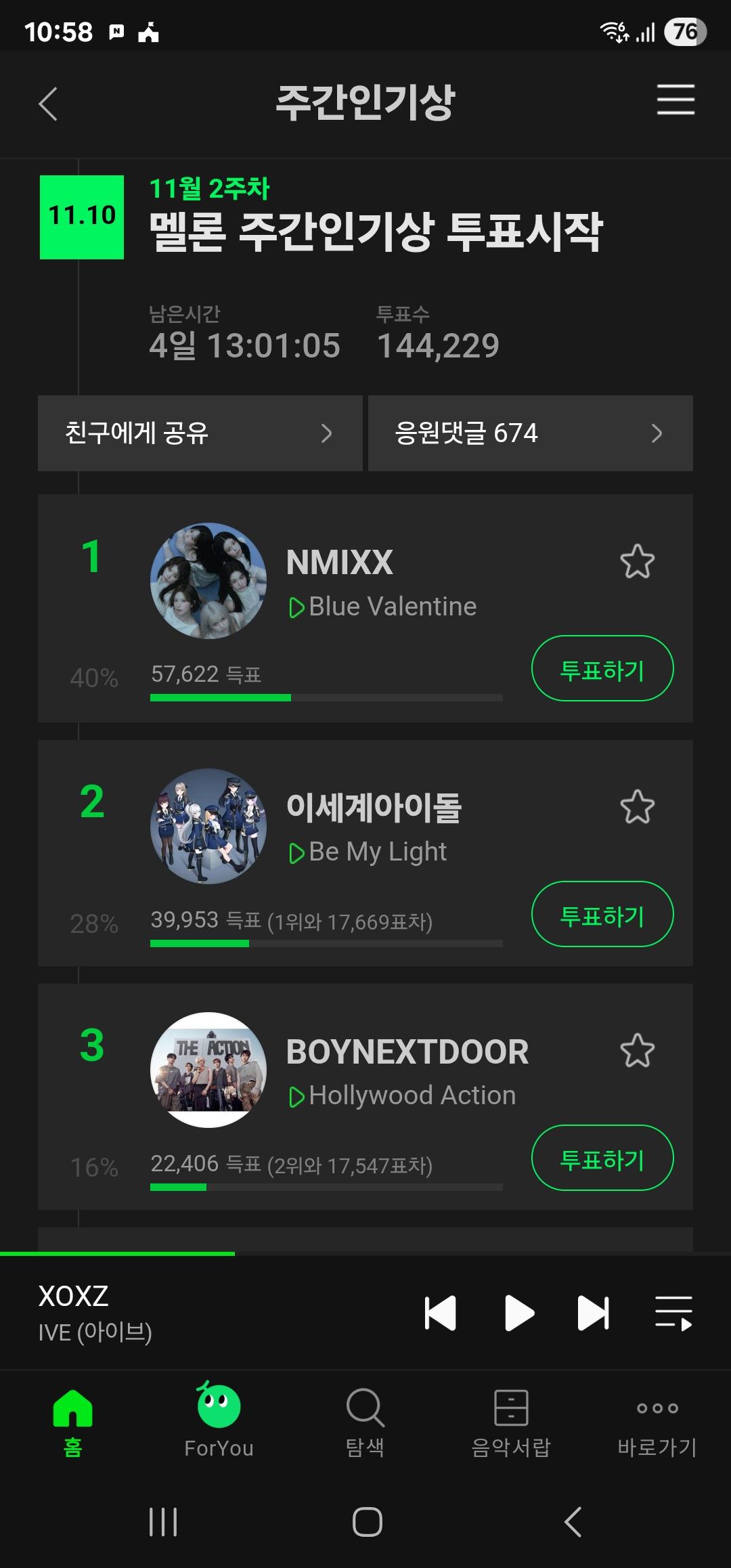731x1568 pixels.
Task: Toggle favorite star for 이세계아이돌
Action: pyautogui.click(x=637, y=806)
